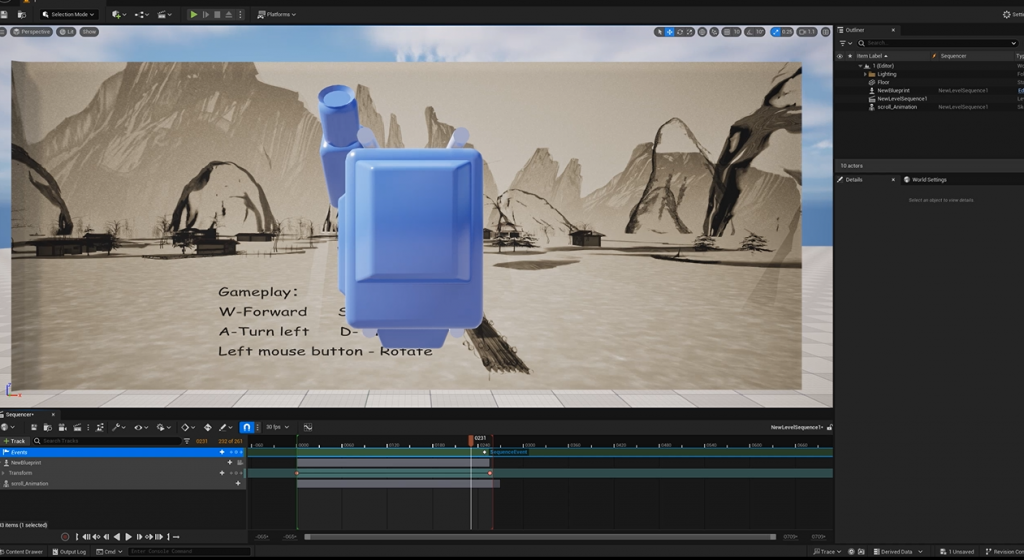Start Play in Editor with green play button
This screenshot has height=560, width=1024.
pyautogui.click(x=193, y=14)
